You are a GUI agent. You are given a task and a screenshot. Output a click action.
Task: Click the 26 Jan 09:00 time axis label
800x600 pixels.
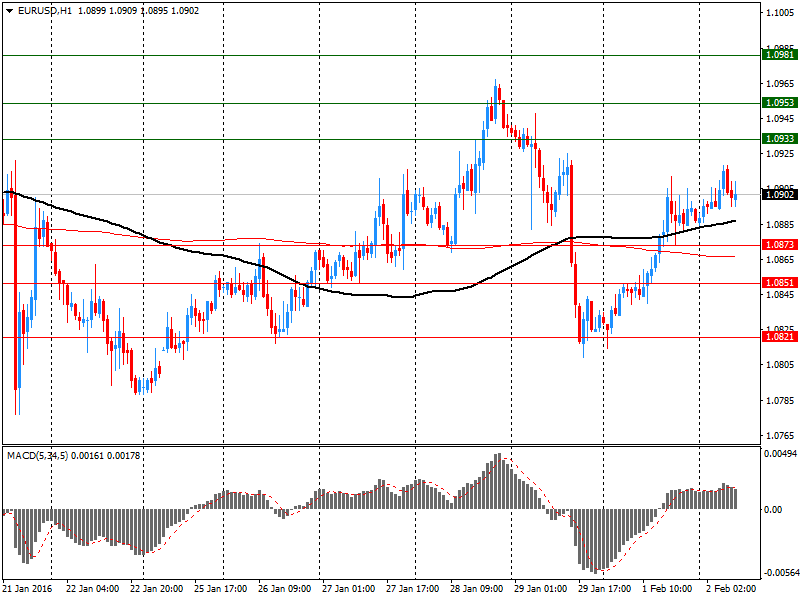pos(284,589)
